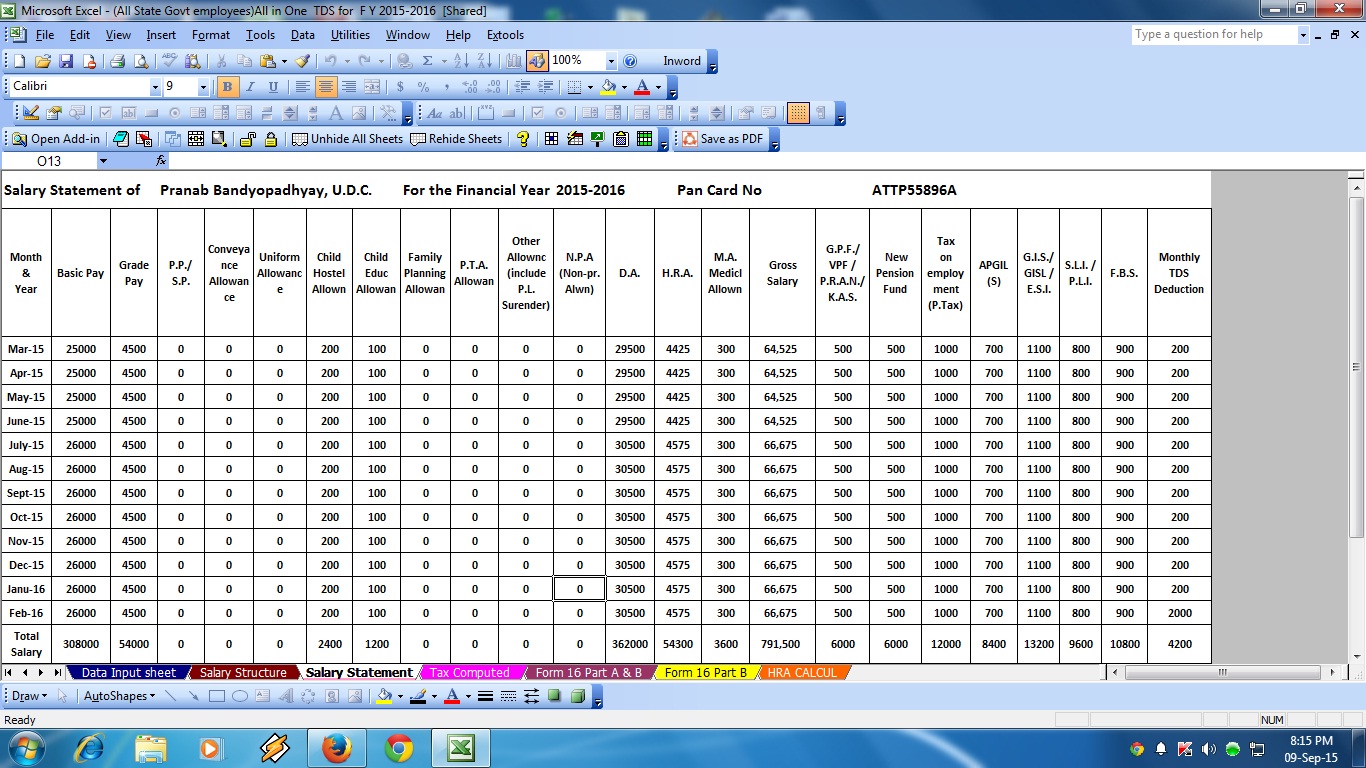Toggle Underline formatting
Image resolution: width=1366 pixels, height=768 pixels.
[x=273, y=87]
